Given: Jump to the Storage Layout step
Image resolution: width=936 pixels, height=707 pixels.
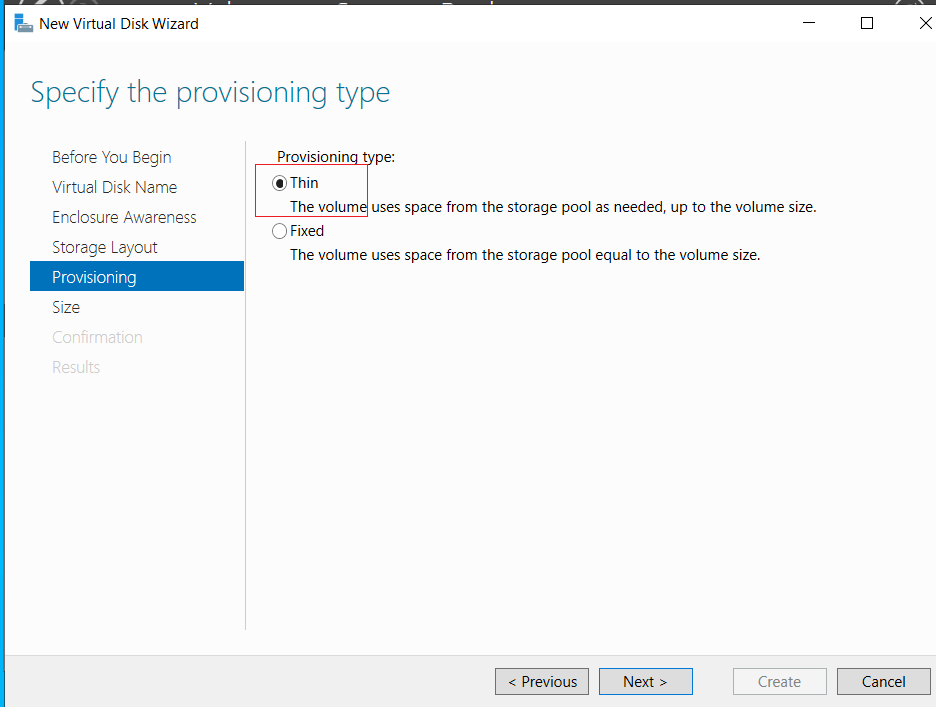Looking at the screenshot, I should click(104, 247).
